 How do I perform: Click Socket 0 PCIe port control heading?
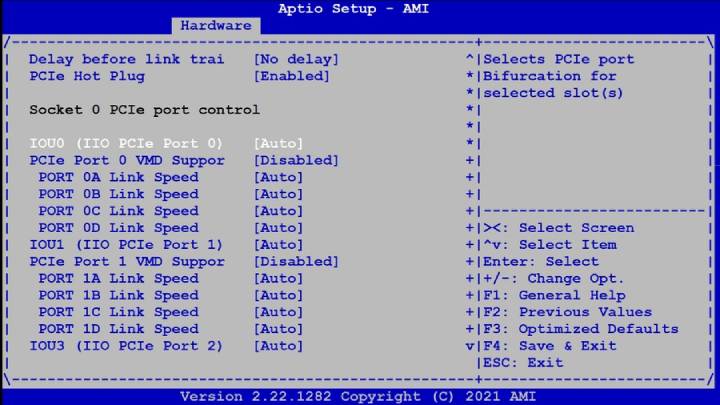[x=144, y=110]
